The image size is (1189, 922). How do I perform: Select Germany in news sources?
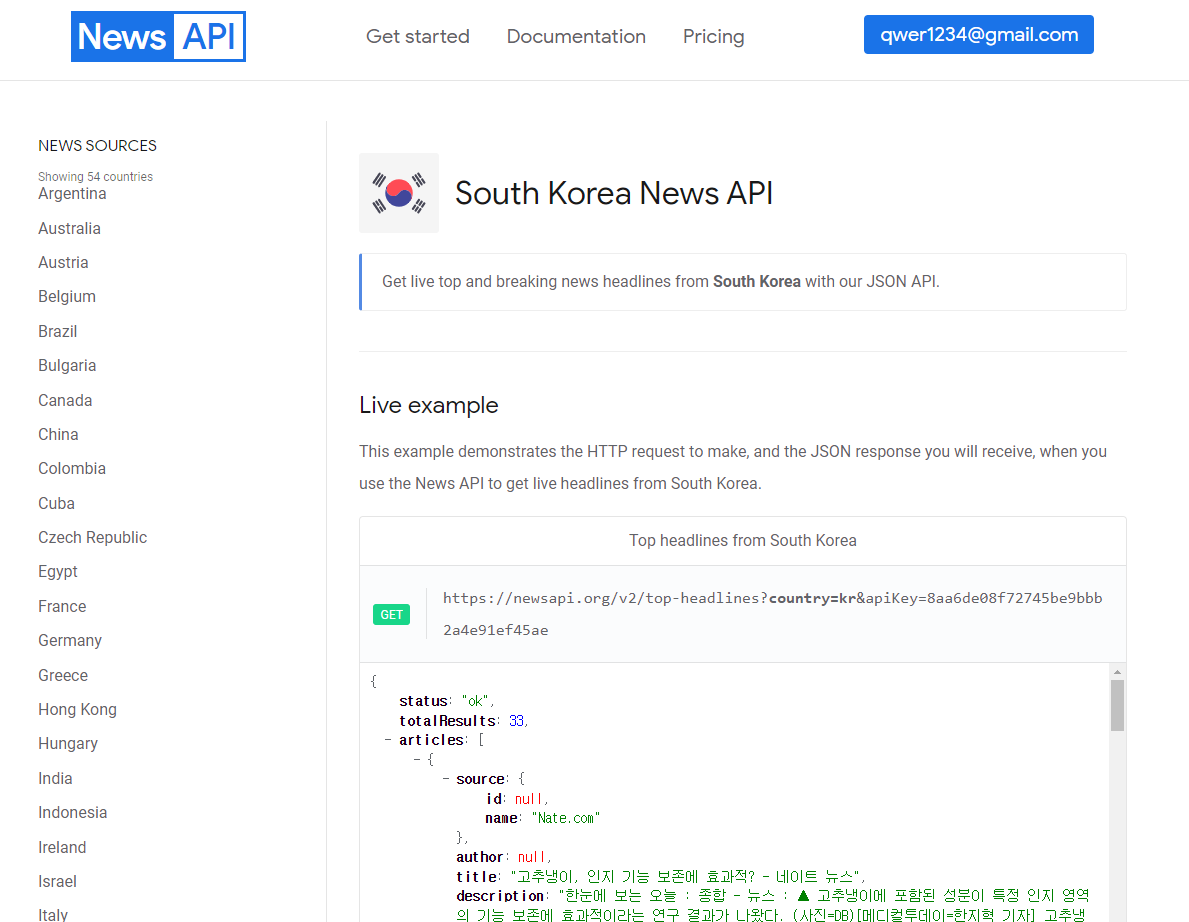[70, 641]
